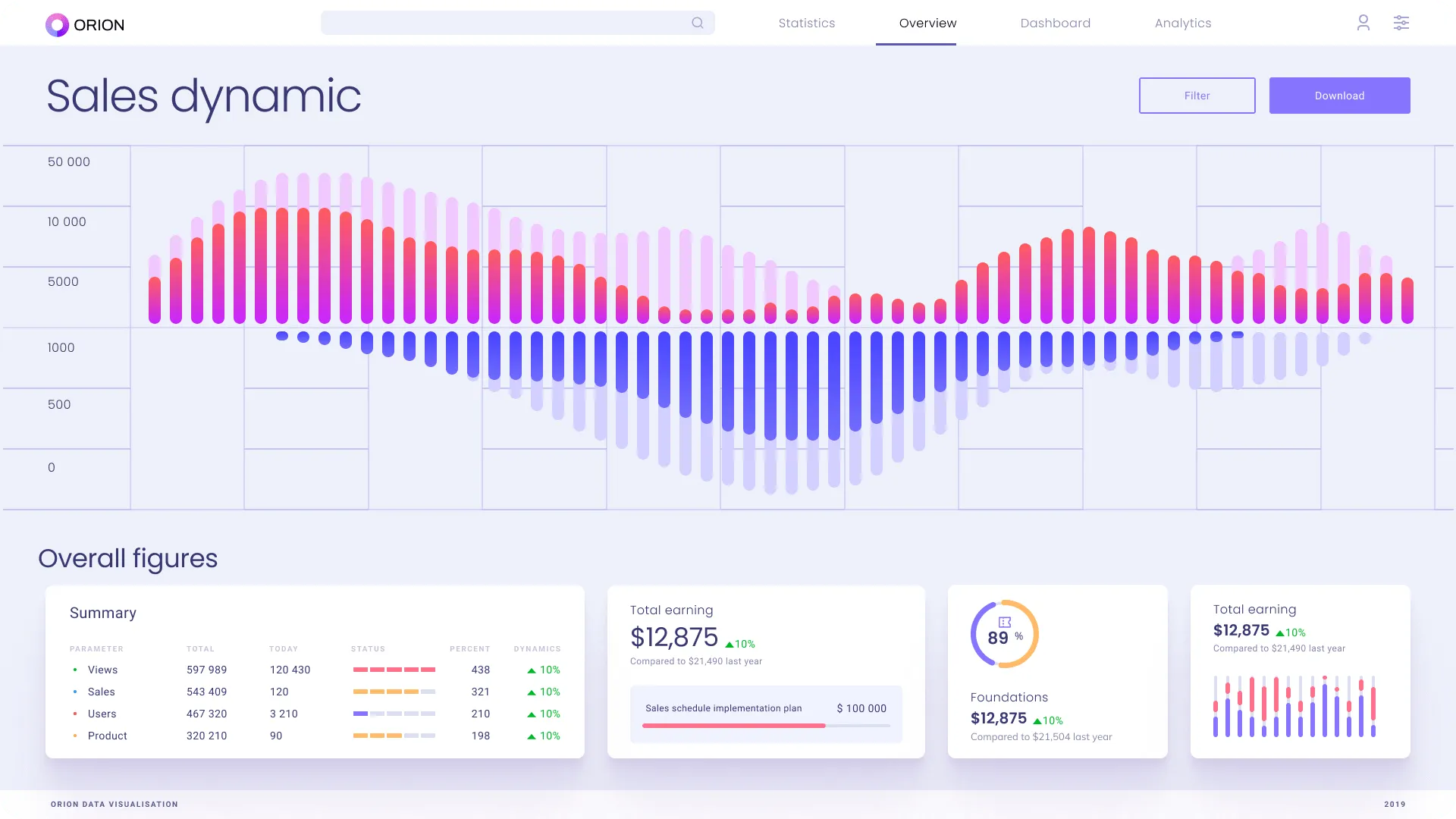Viewport: 1456px width, 819px height.
Task: Open the Analytics section
Action: 1182,23
